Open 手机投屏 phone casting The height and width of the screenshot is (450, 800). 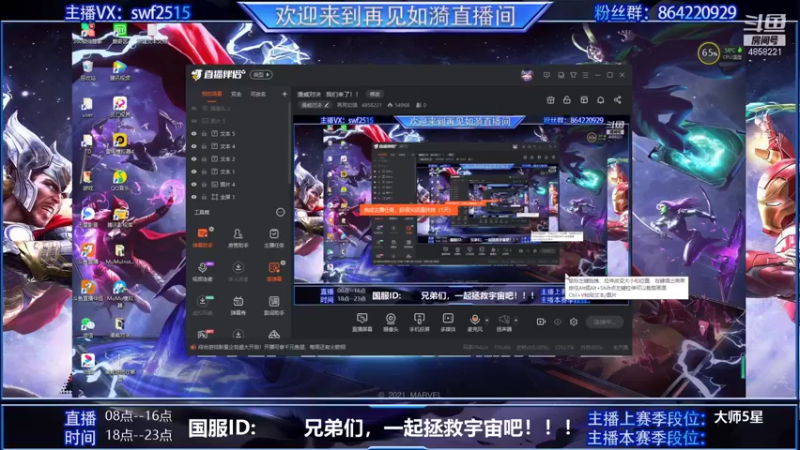[x=419, y=322]
